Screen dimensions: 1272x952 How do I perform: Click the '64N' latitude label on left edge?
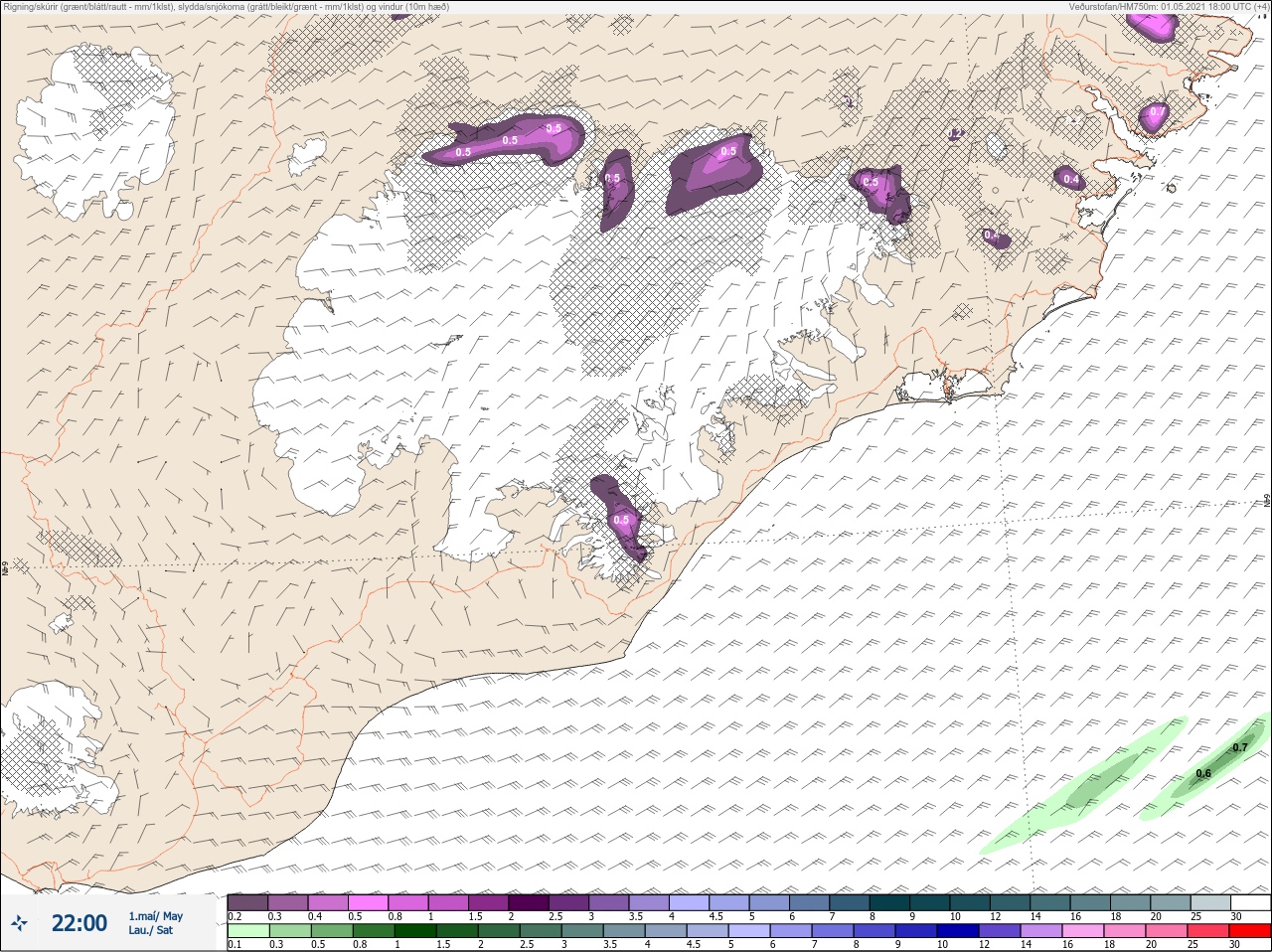(5, 567)
